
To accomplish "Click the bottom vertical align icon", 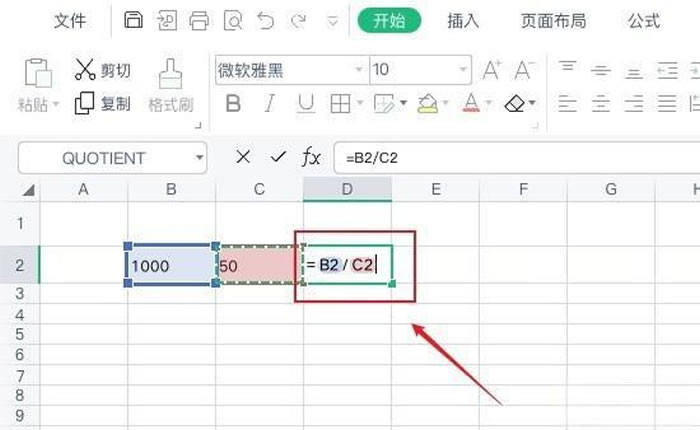I will 633,73.
